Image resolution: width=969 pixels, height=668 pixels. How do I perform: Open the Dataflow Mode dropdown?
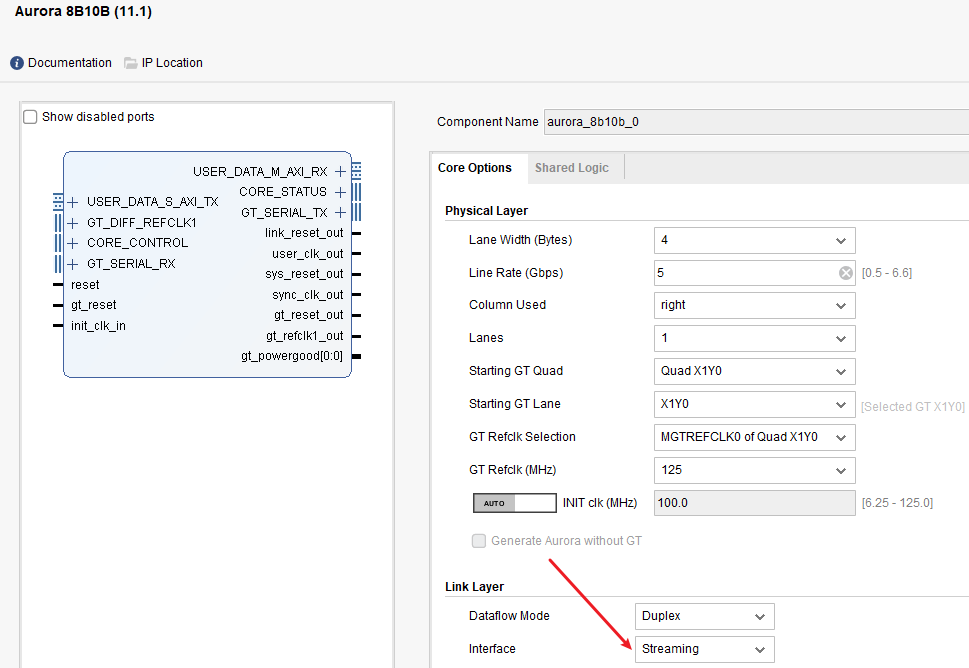705,616
